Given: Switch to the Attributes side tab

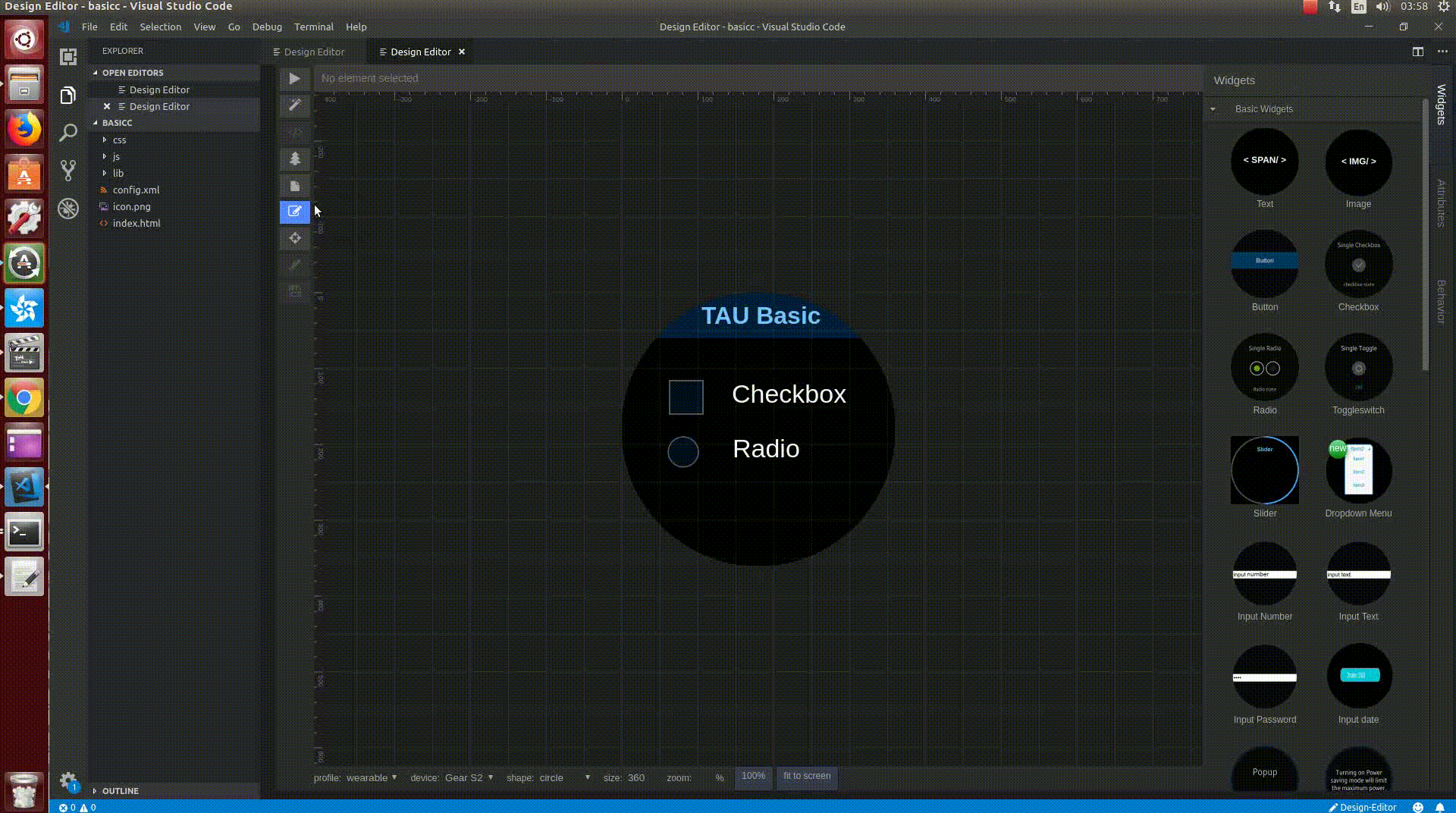Looking at the screenshot, I should coord(1441,202).
